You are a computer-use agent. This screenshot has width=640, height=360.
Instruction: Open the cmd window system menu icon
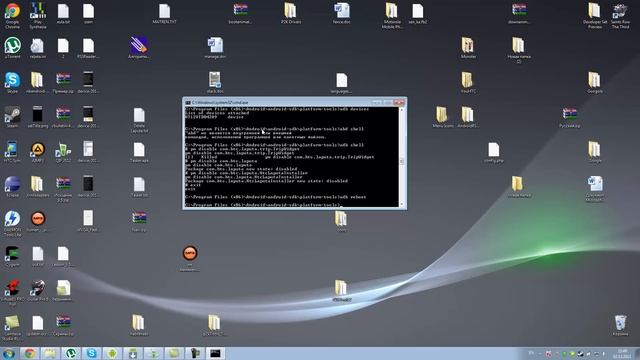point(188,102)
